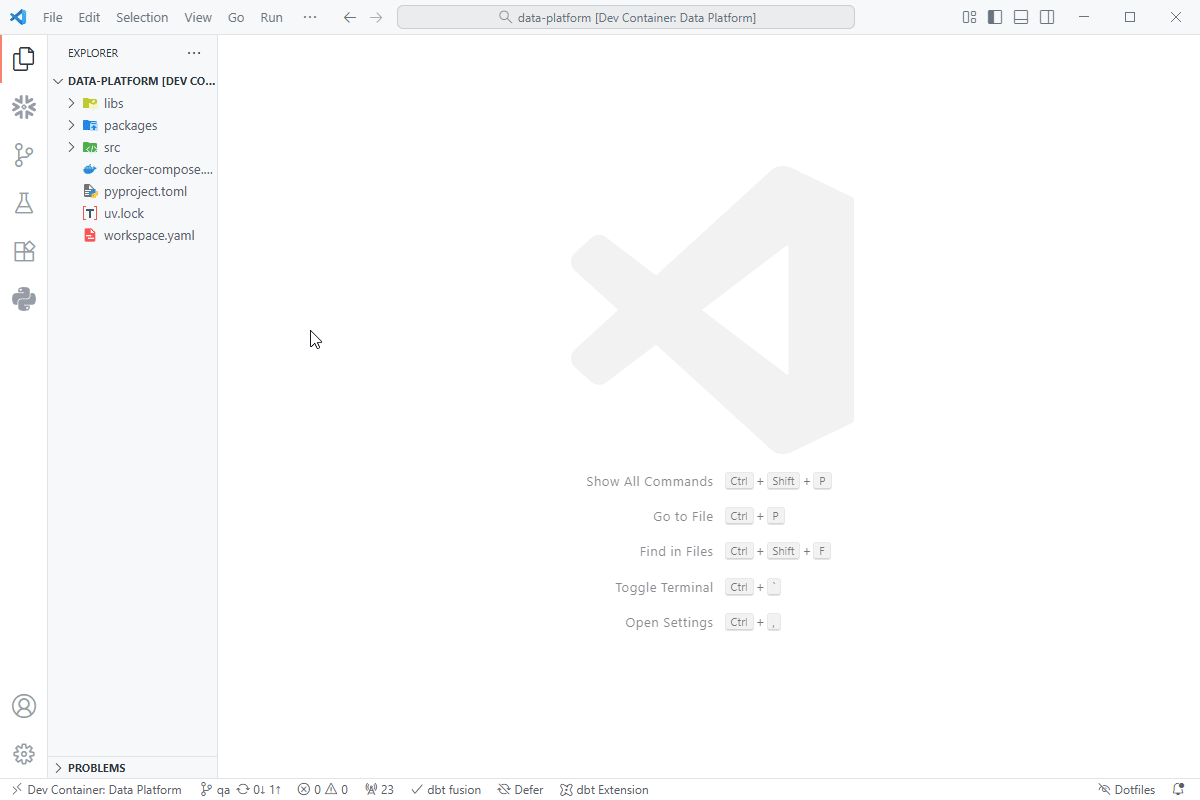Expand the packages folder
This screenshot has height=800, width=1200.
[130, 125]
